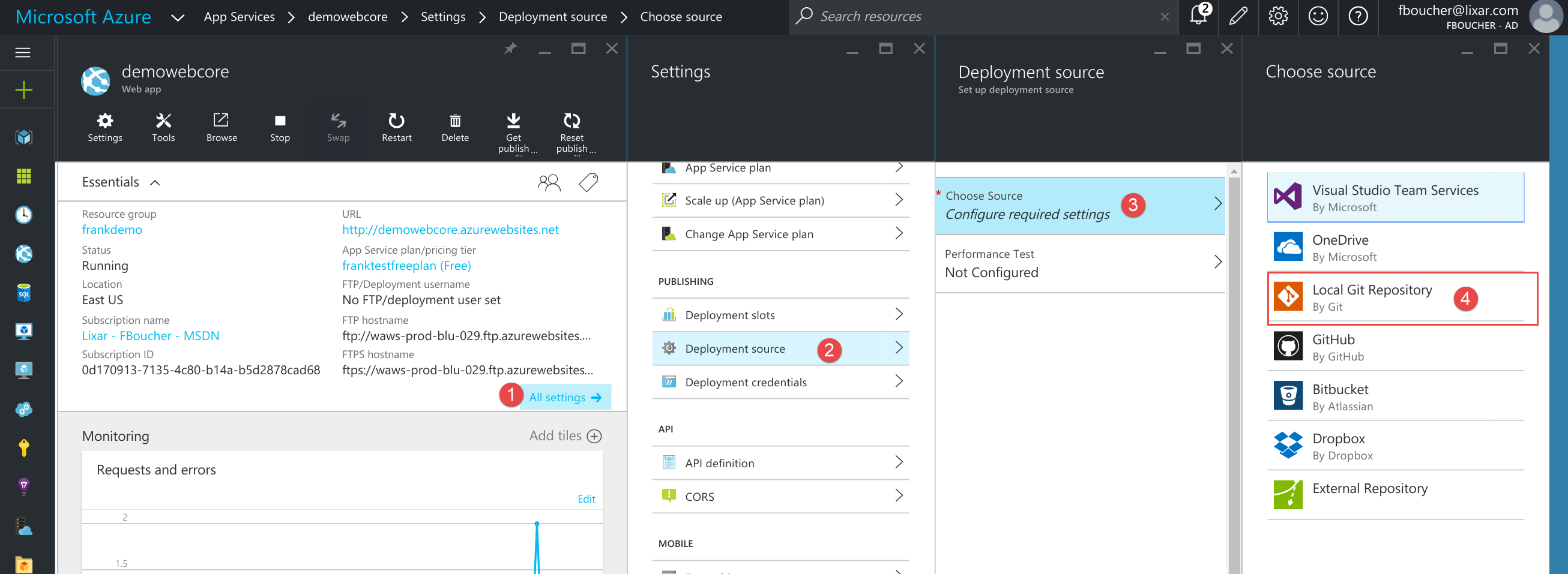This screenshot has height=574, width=1568.
Task: Open the Tools toolbar button
Action: pyautogui.click(x=163, y=127)
